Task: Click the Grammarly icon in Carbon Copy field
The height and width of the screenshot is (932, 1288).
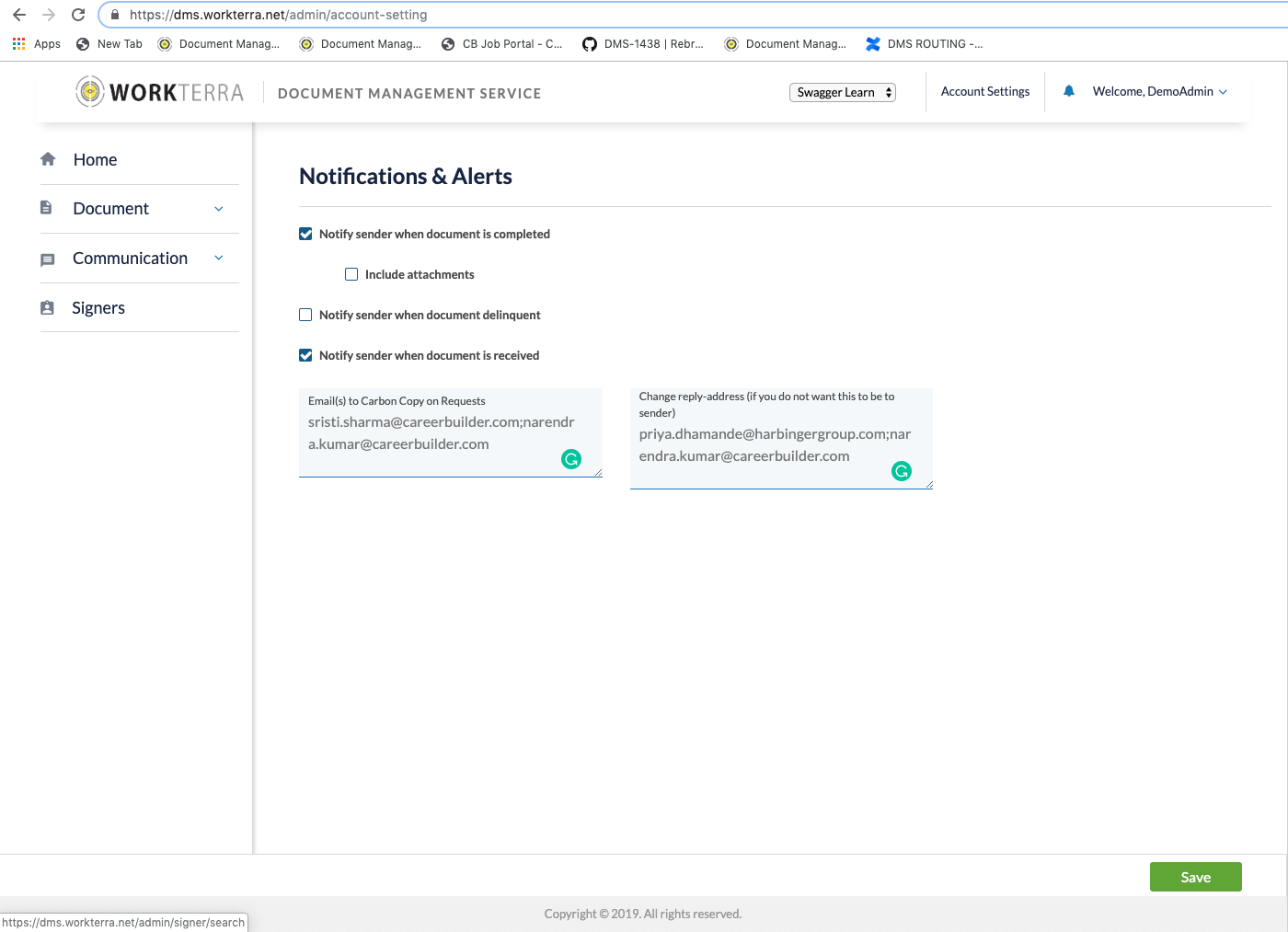Action: [571, 459]
